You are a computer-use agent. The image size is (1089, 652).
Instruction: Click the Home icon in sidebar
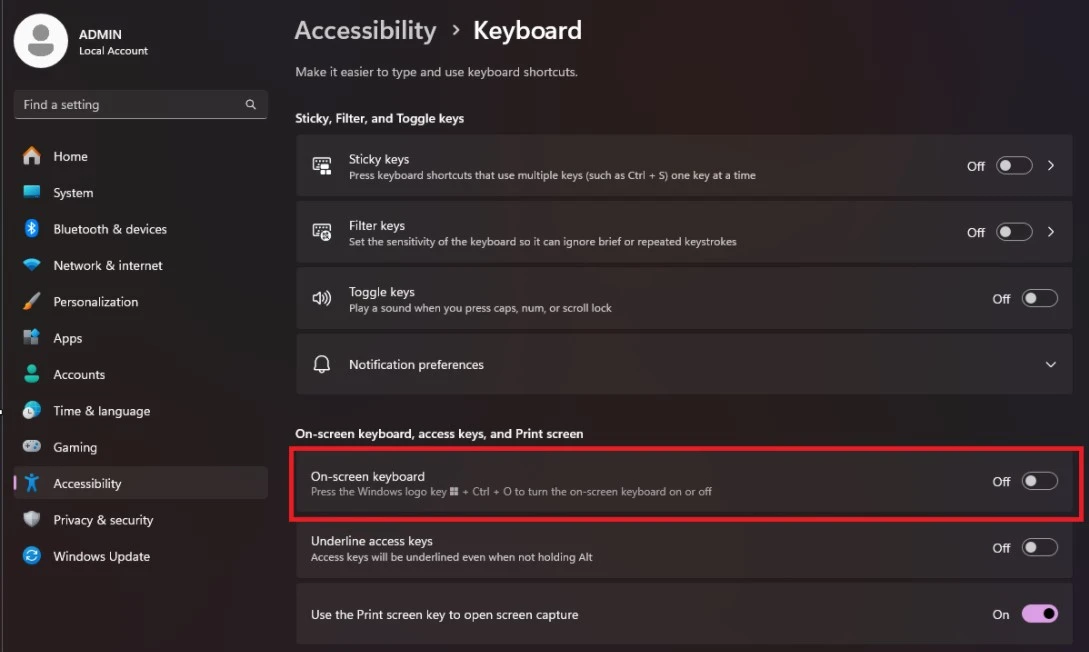(32, 156)
